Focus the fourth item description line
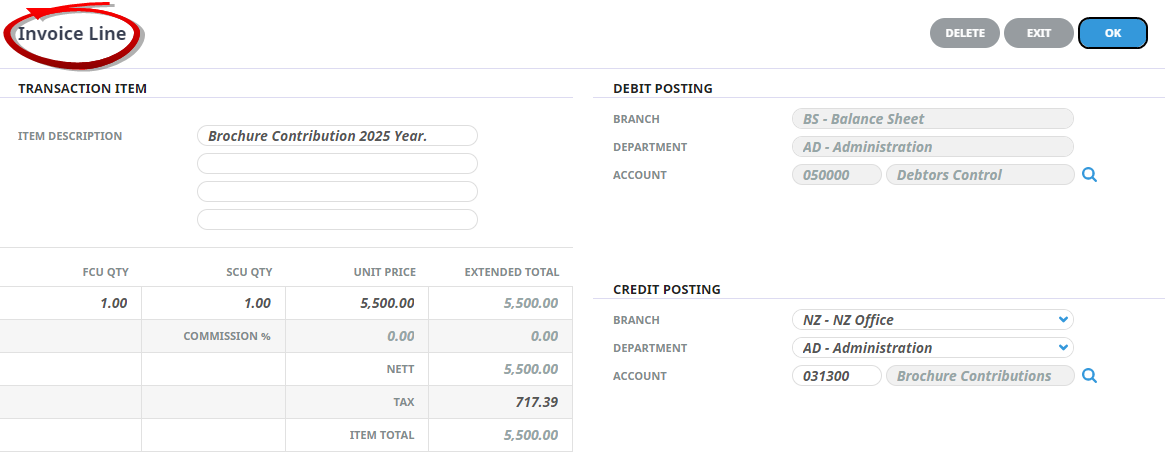This screenshot has width=1165, height=469. click(337, 220)
